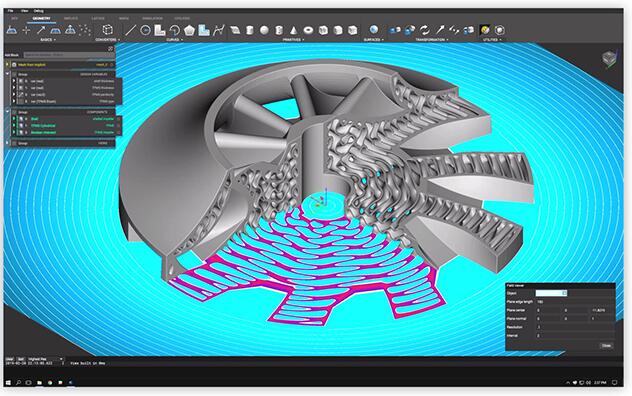The height and width of the screenshot is (396, 632).
Task: Click the rotate transformation icon
Action: click(x=424, y=30)
